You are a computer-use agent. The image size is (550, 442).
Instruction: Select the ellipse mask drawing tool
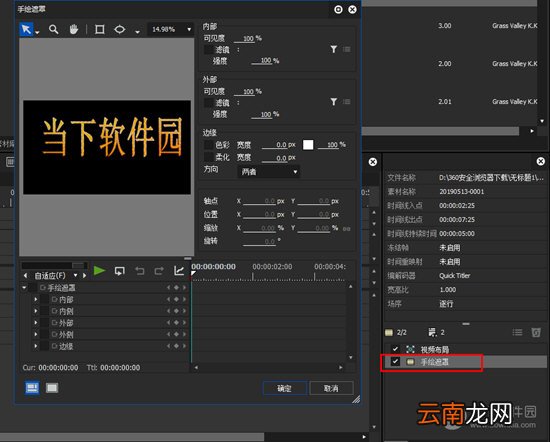click(120, 29)
